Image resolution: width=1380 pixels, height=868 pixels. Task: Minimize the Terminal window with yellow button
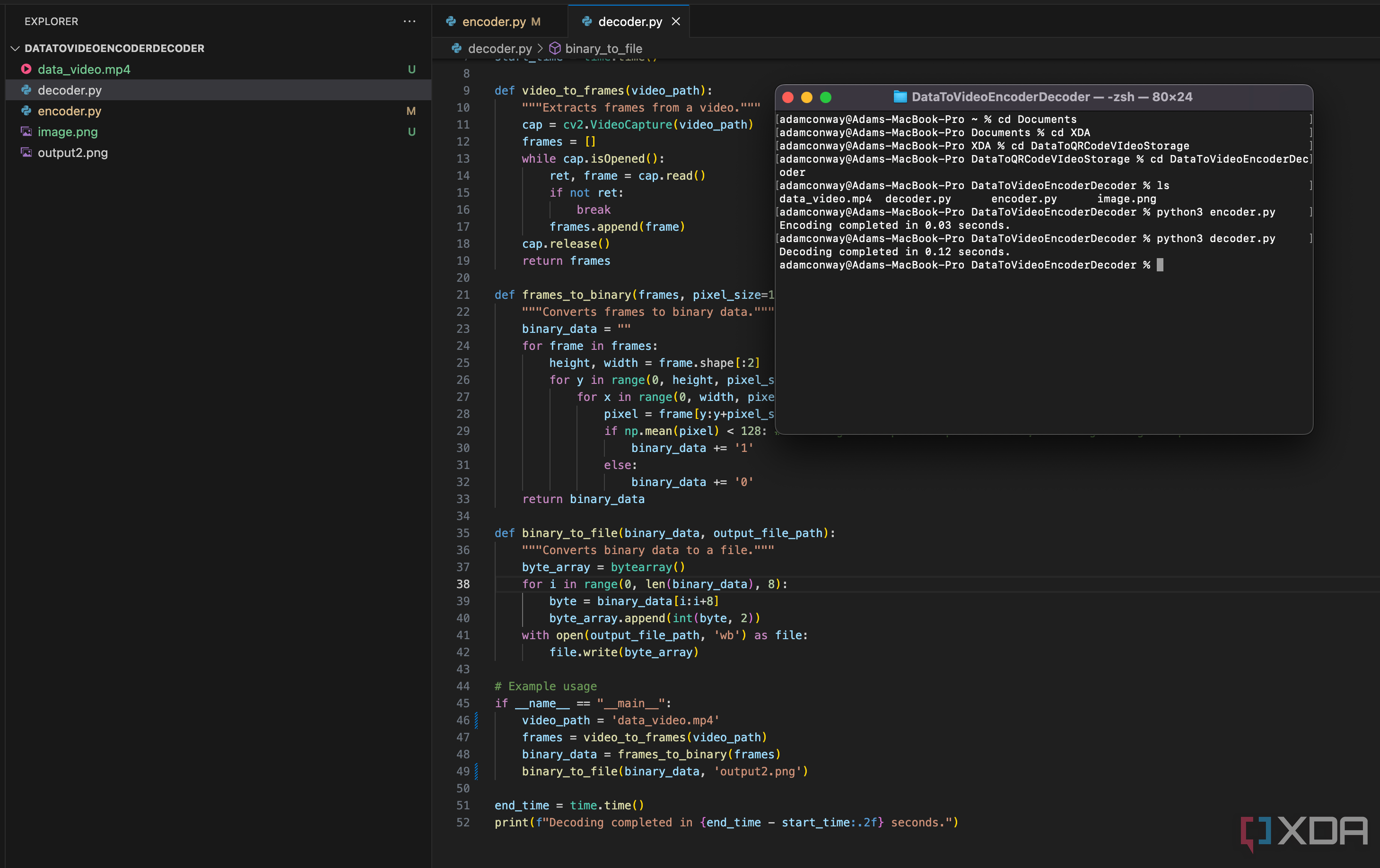806,97
